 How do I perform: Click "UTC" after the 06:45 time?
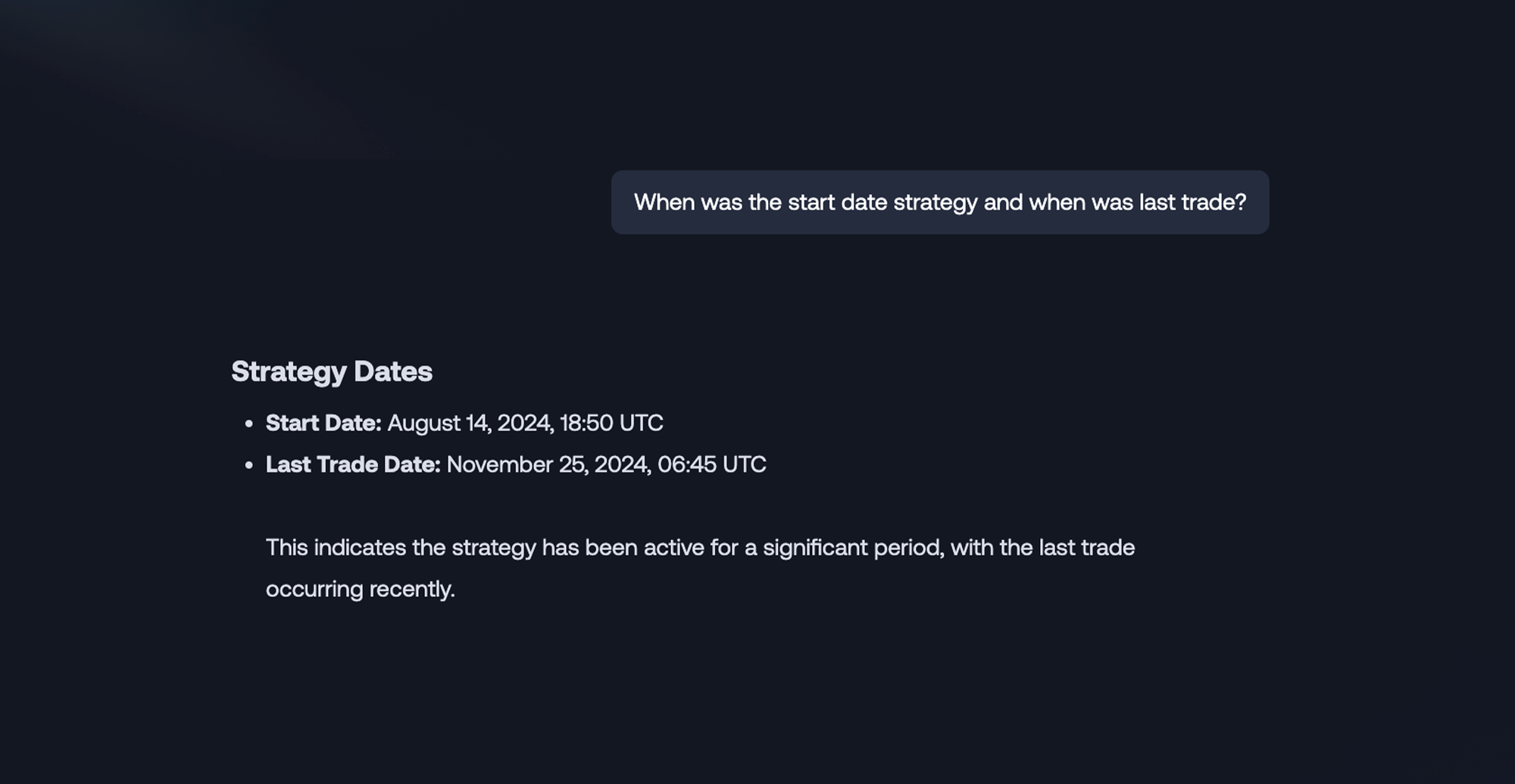pyautogui.click(x=744, y=464)
